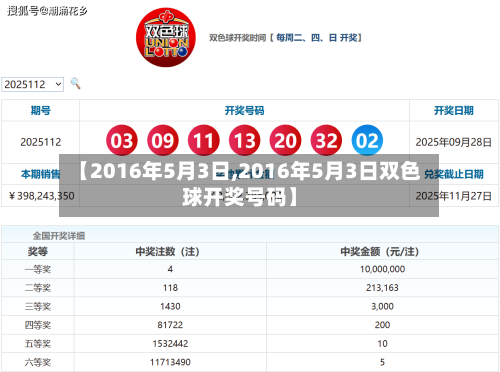Click the first prize winner count 4
Screen dimensions: 500x372
tap(170, 269)
